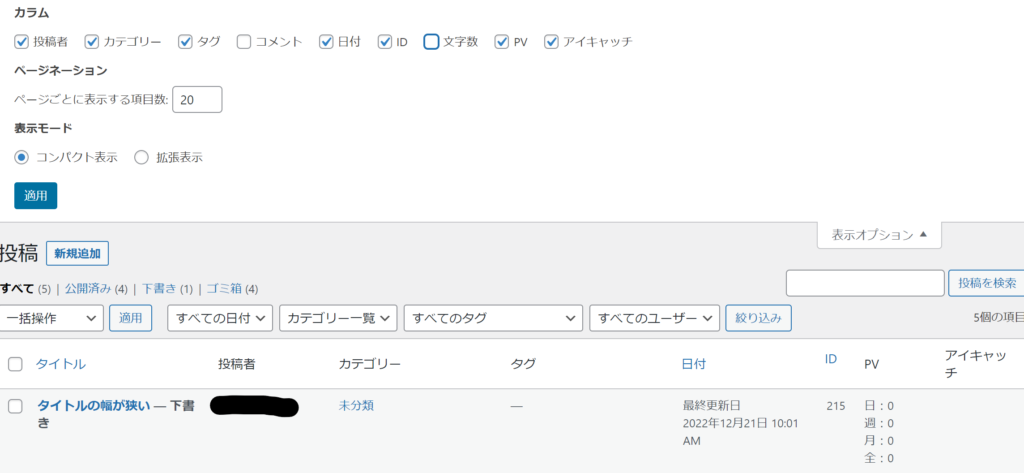Expand the すべてのユーザー dropdown

[x=655, y=318]
